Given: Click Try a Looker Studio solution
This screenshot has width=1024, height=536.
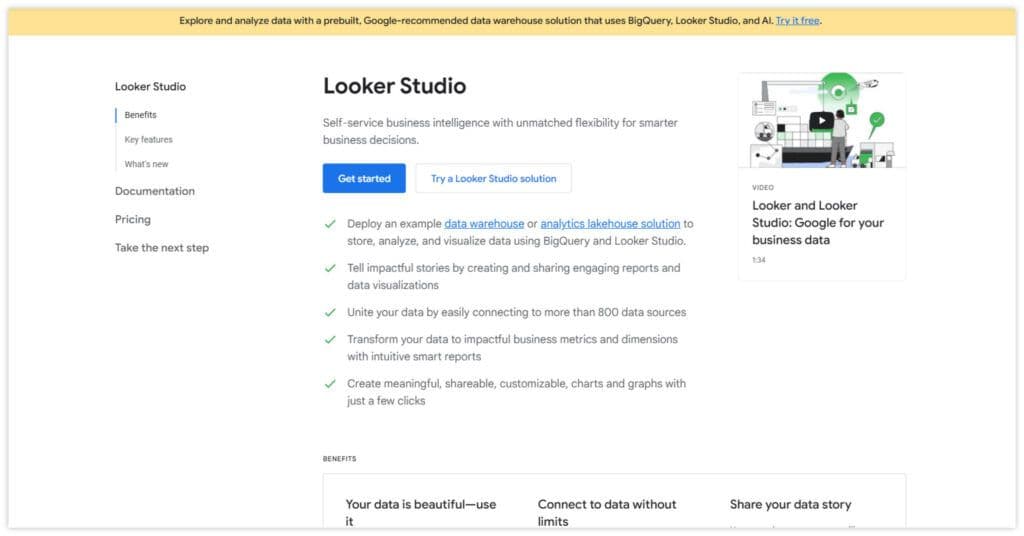Looking at the screenshot, I should click(493, 178).
